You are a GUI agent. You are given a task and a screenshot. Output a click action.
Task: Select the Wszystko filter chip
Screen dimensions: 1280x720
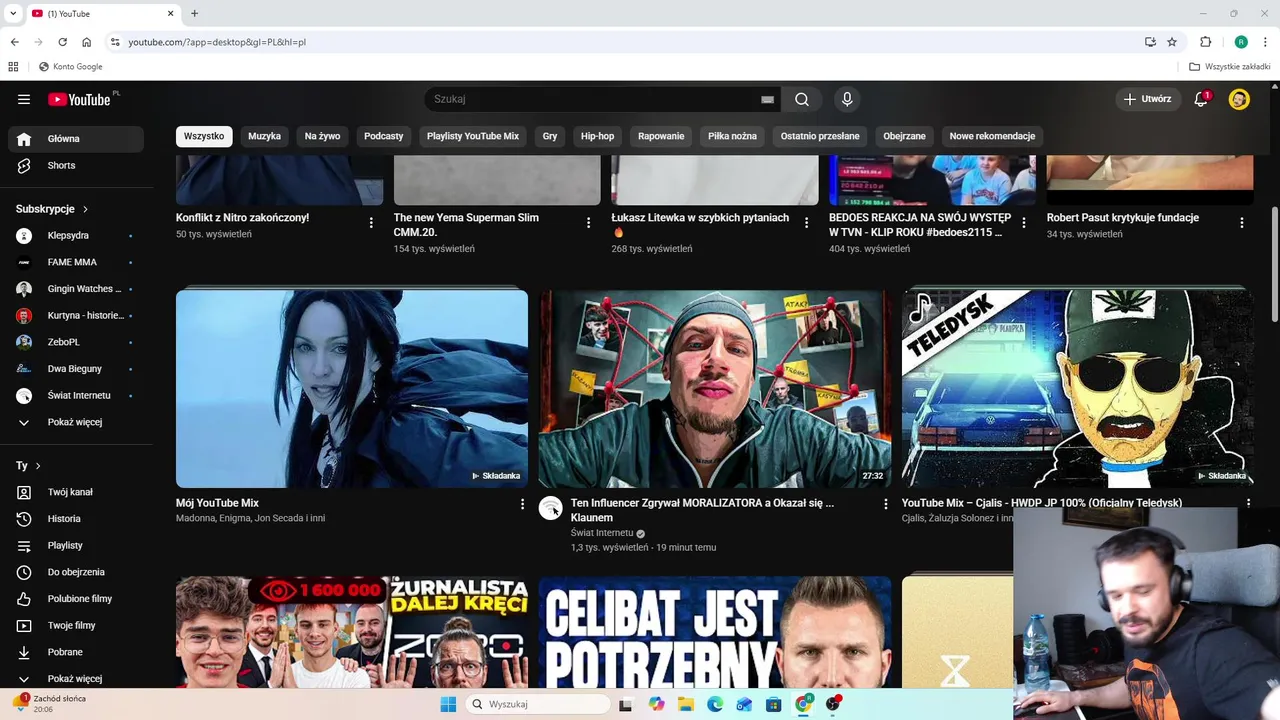(x=204, y=136)
